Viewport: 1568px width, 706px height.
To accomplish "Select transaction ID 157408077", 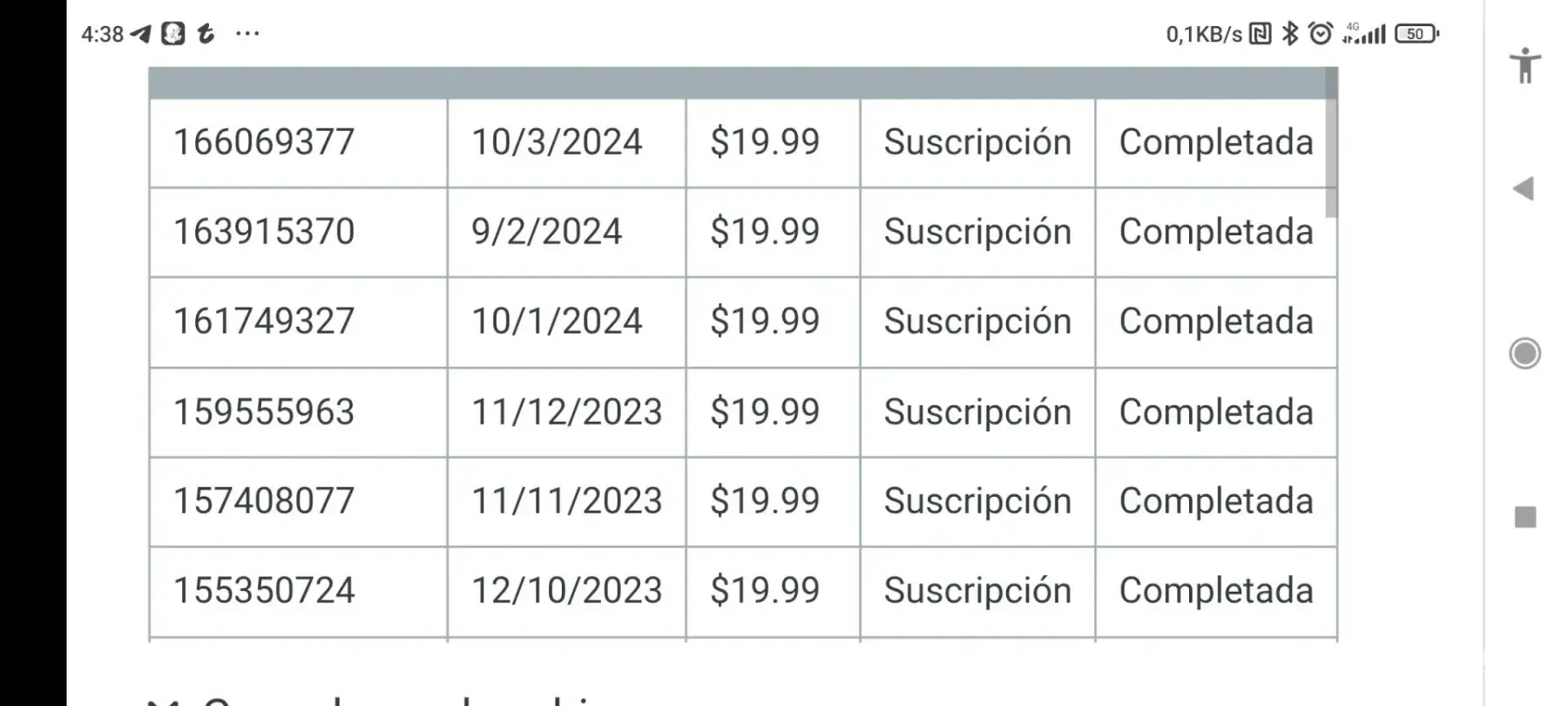I will click(x=264, y=501).
